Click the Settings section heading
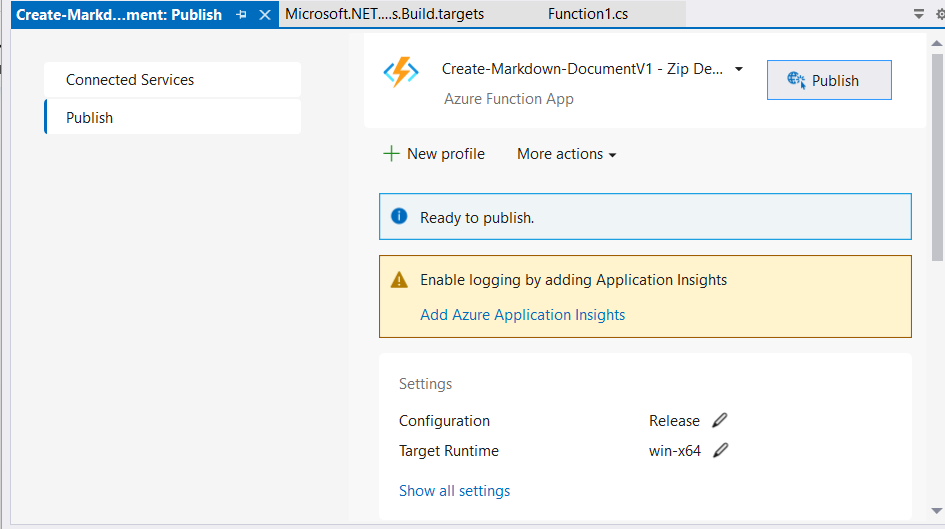The height and width of the screenshot is (529, 945). pyautogui.click(x=425, y=384)
